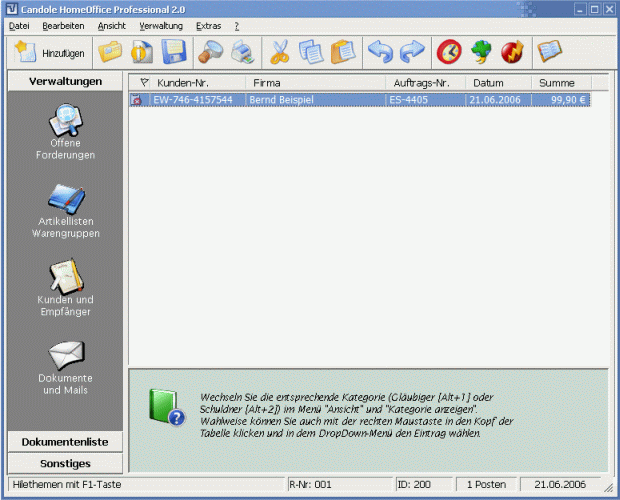The image size is (620, 500).
Task: Click the printer icon in the toolbar
Action: point(241,51)
